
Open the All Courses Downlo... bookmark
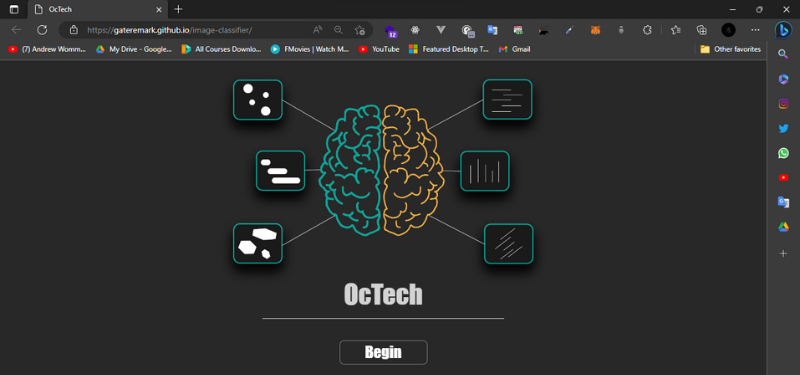click(x=221, y=49)
